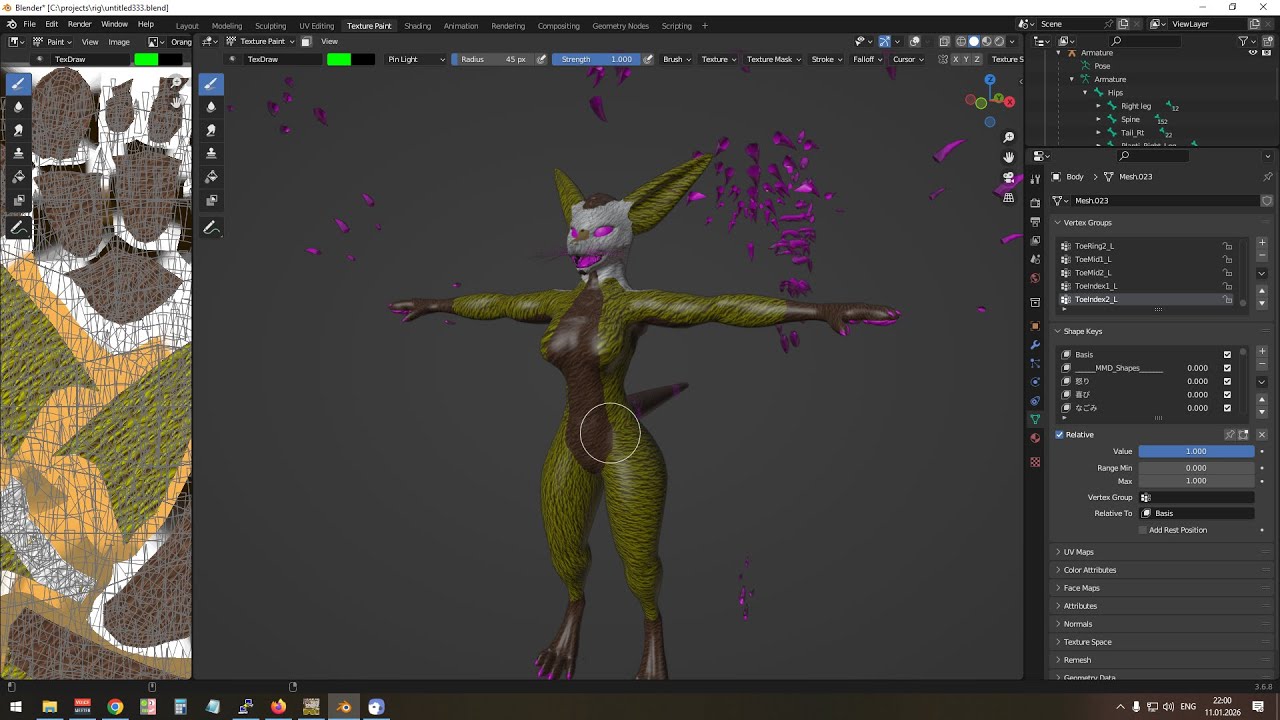Open the Texture checker properties tab
The image size is (1280, 720).
1035,462
